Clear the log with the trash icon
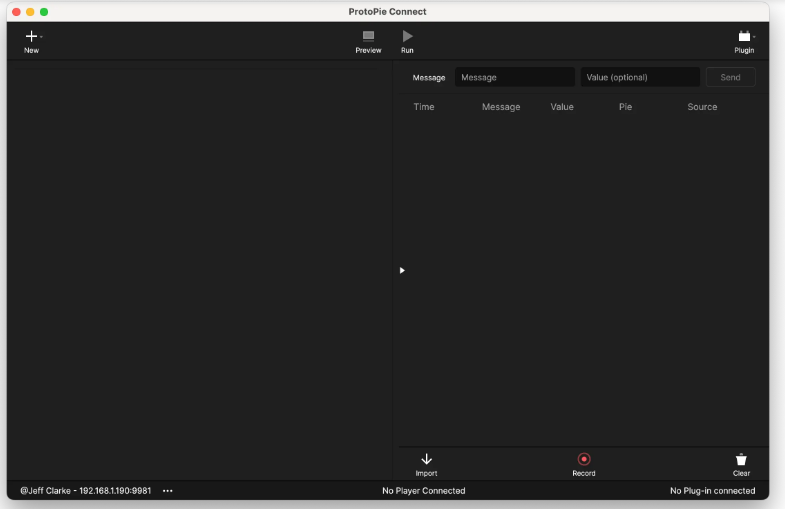 pyautogui.click(x=741, y=459)
